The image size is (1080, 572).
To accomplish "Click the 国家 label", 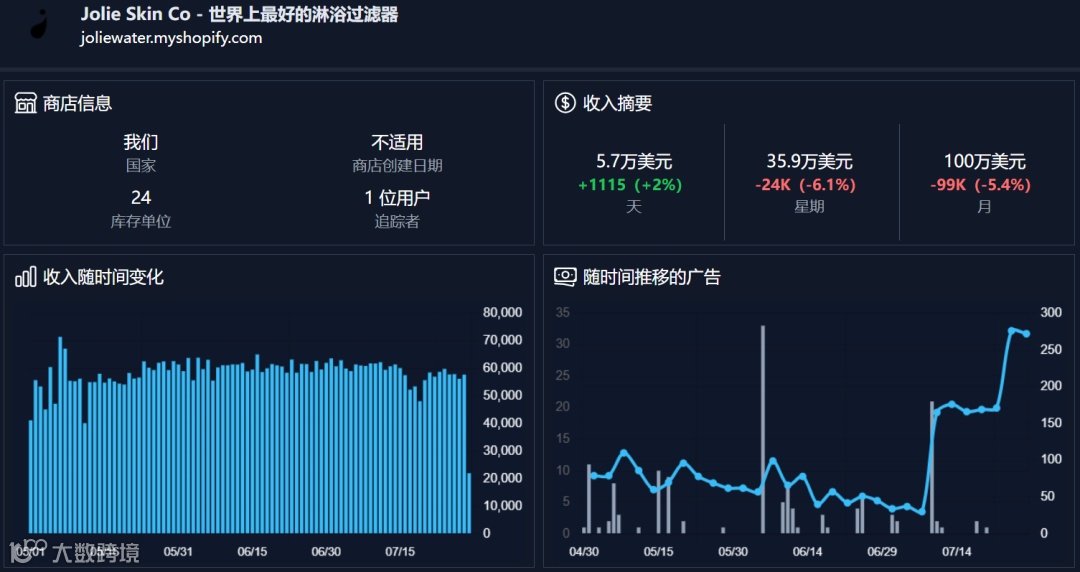I will pos(141,165).
